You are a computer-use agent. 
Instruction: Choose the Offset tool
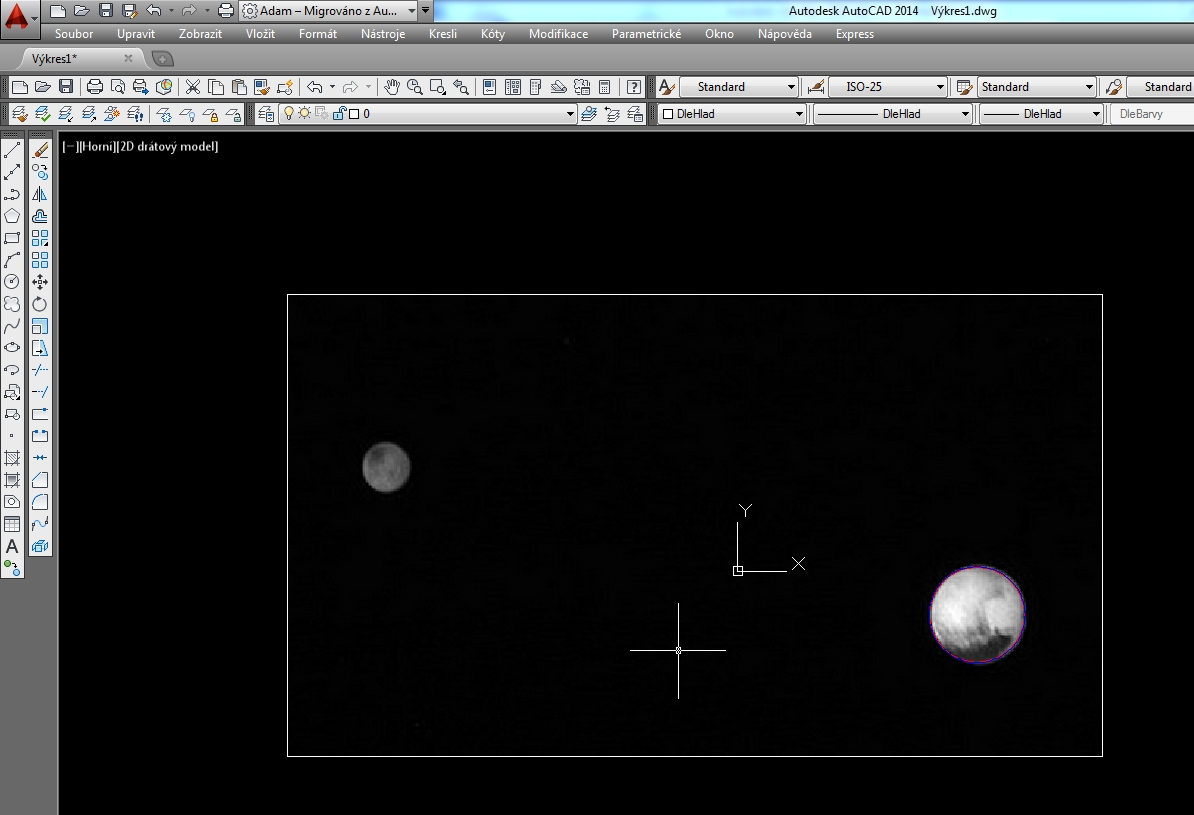(x=40, y=216)
